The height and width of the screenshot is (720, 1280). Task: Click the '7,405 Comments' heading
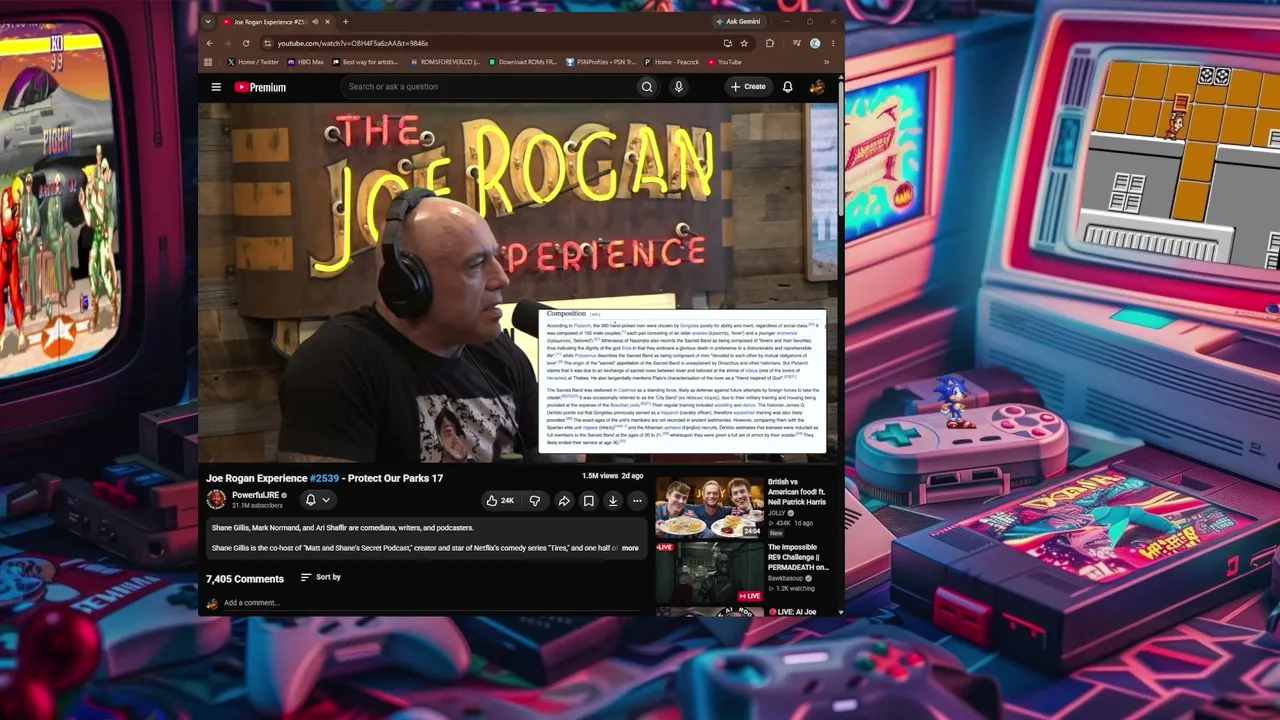click(245, 579)
